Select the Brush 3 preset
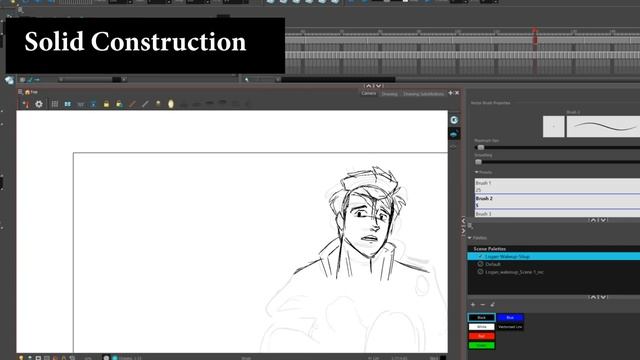The image size is (640, 360). pos(557,213)
